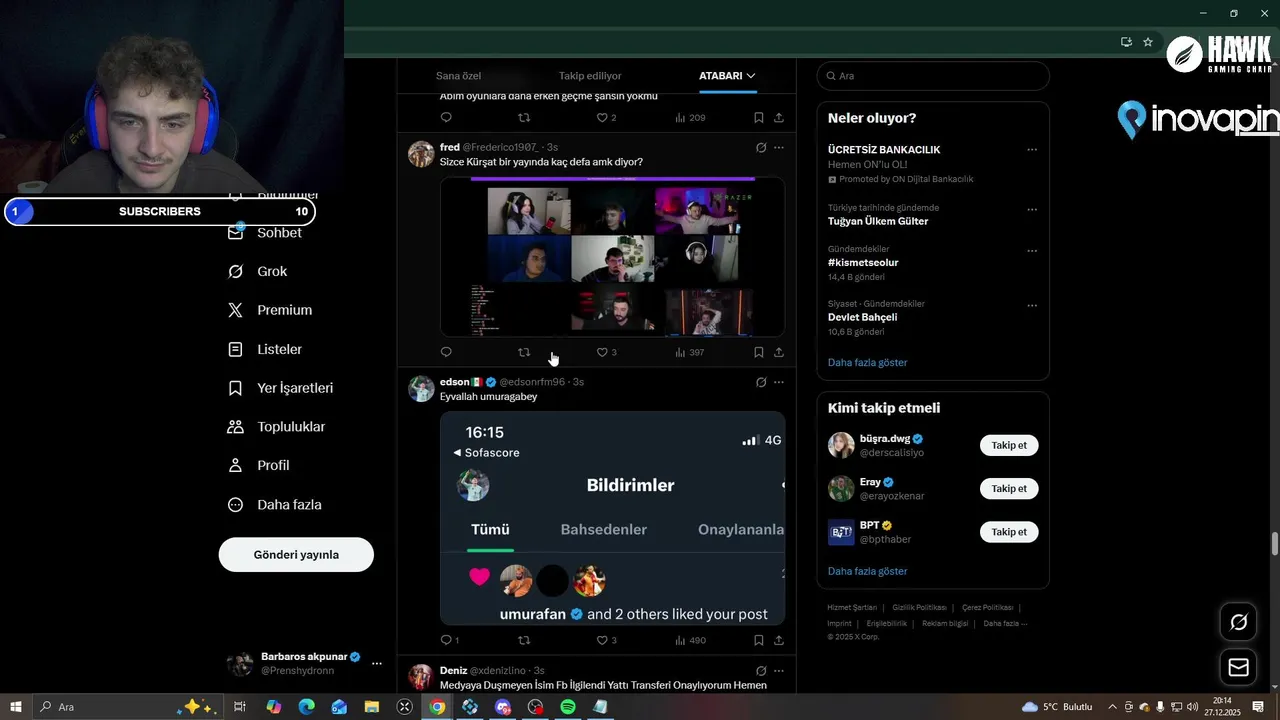Repost fred's Kürşat post
The height and width of the screenshot is (720, 1280).
524,352
